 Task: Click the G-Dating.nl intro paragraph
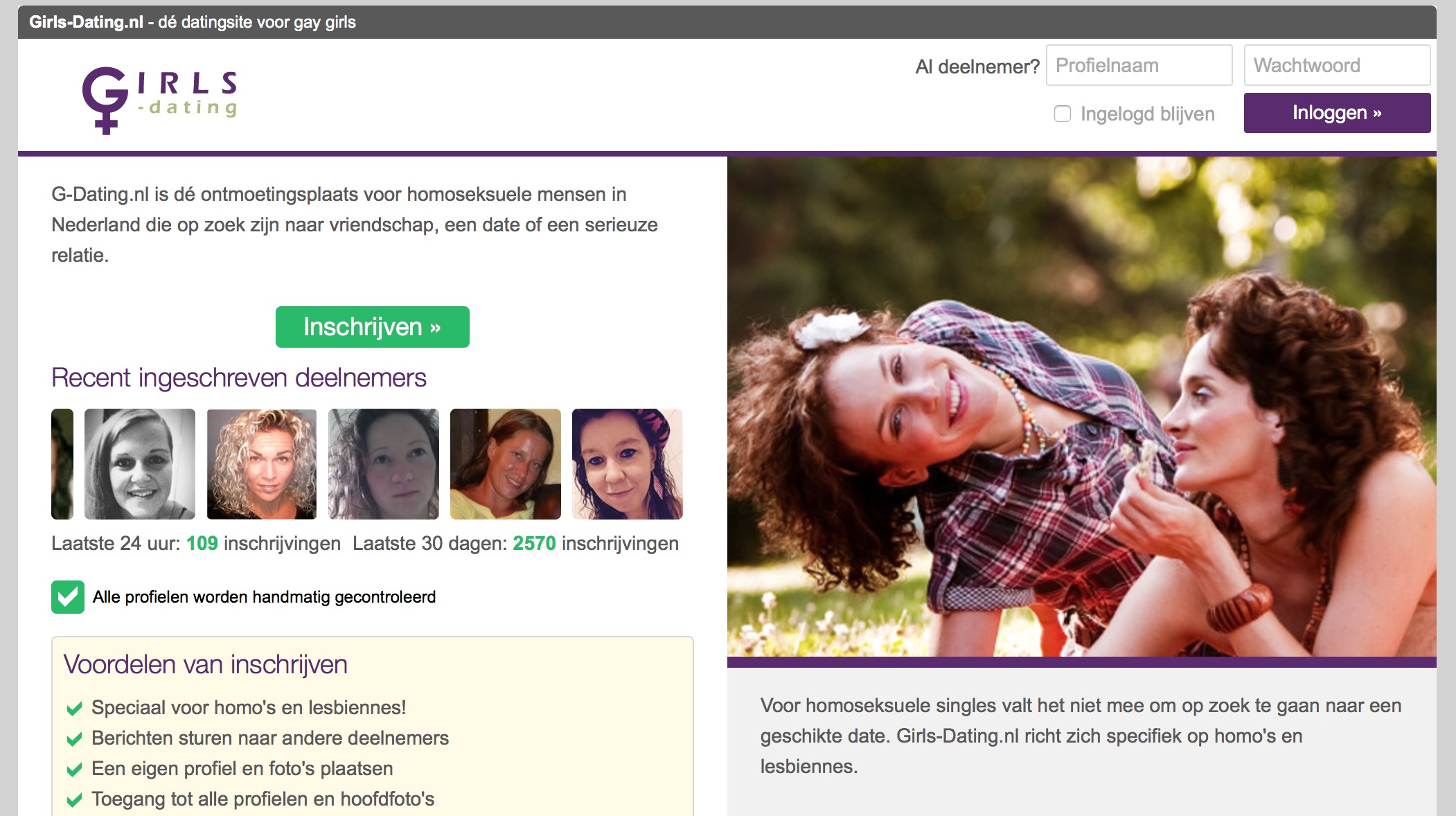[x=355, y=224]
